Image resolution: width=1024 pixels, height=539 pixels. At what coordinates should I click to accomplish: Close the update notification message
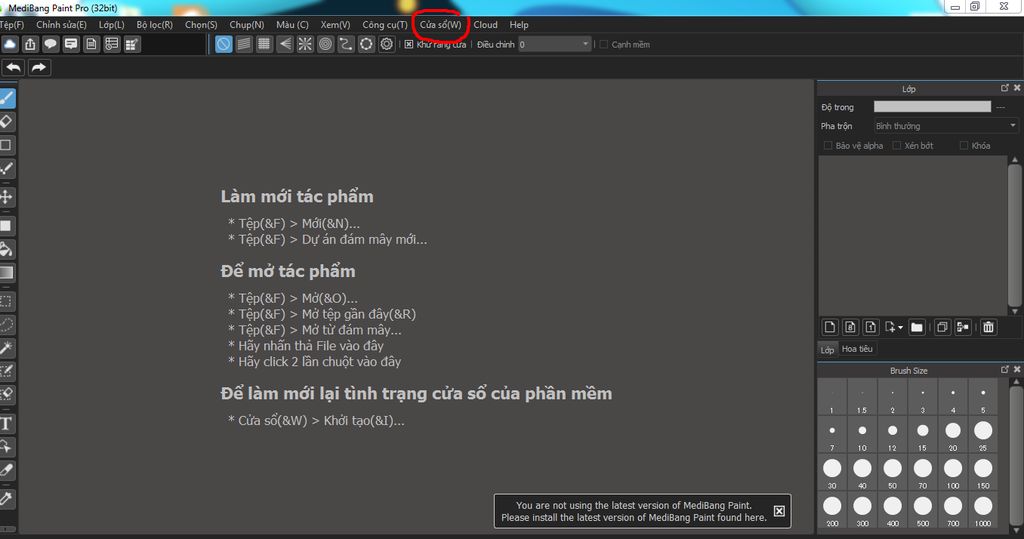point(779,511)
